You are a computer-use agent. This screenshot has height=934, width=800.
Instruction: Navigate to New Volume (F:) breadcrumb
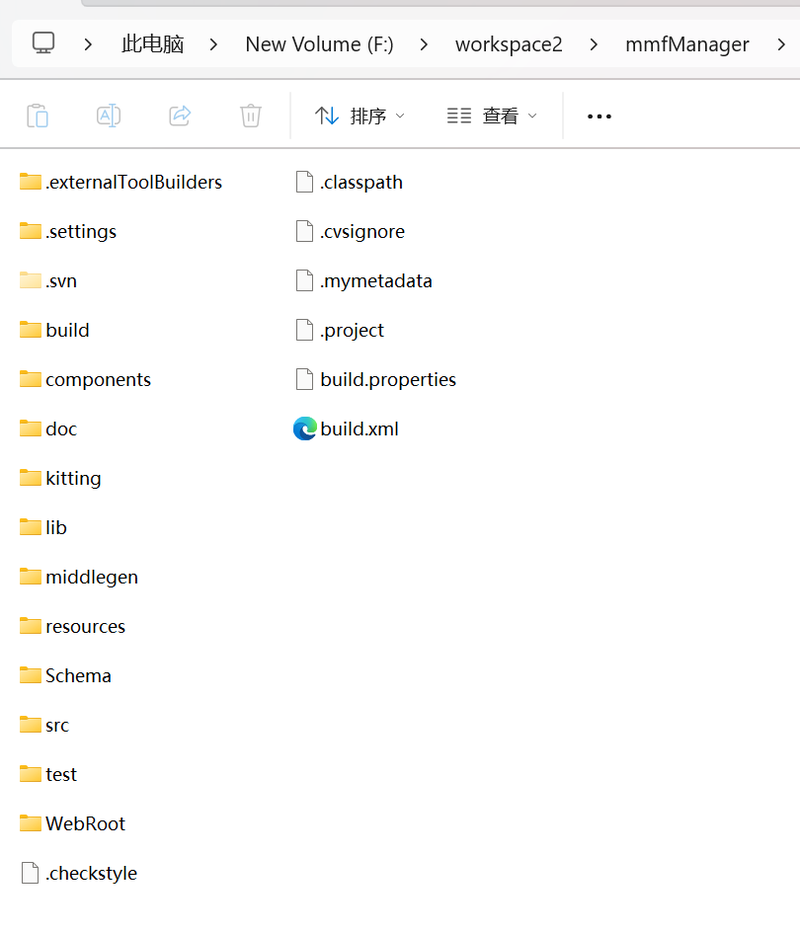319,44
